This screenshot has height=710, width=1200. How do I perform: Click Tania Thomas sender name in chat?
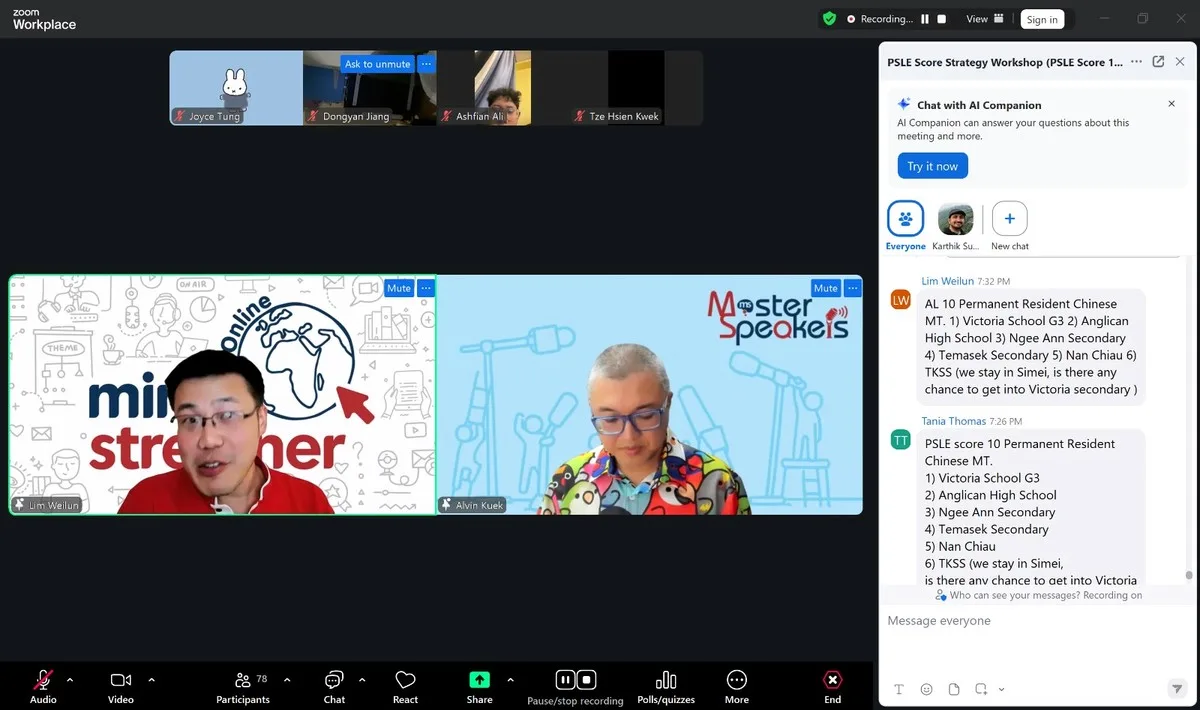pos(954,421)
